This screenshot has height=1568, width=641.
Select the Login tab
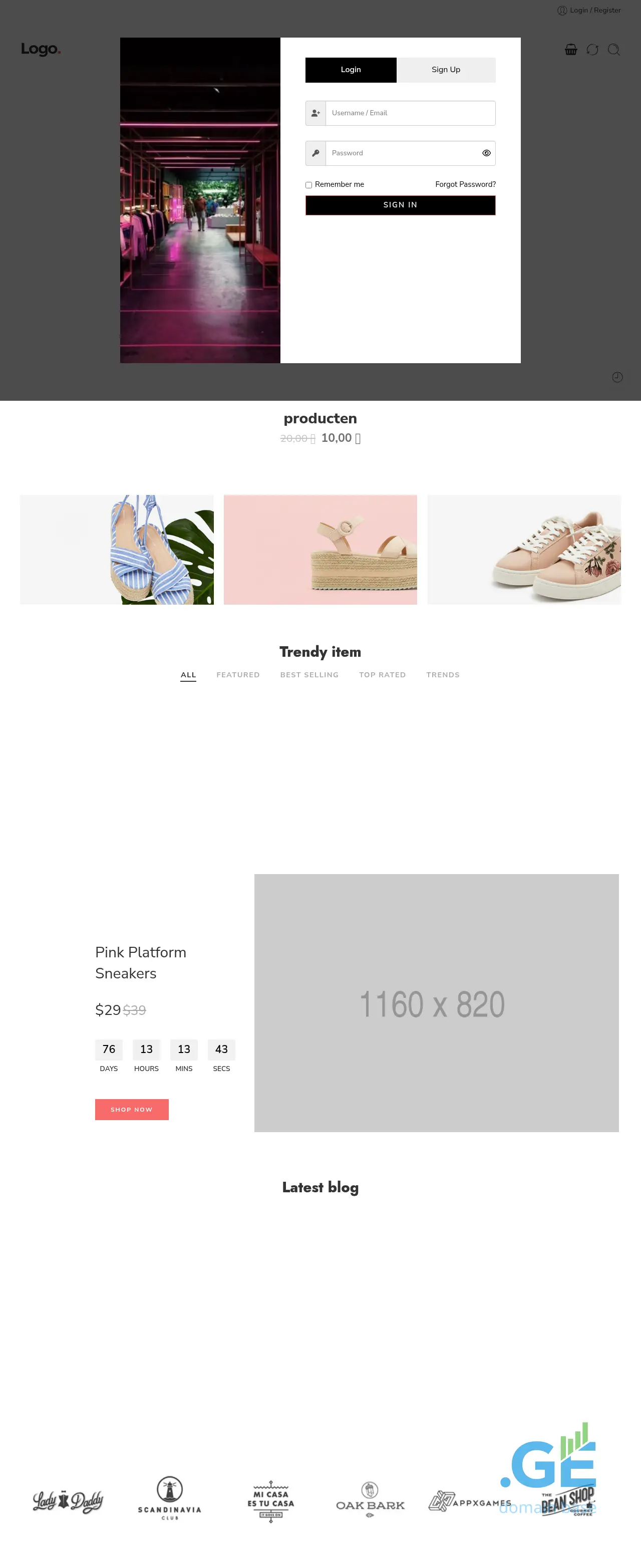click(x=351, y=70)
